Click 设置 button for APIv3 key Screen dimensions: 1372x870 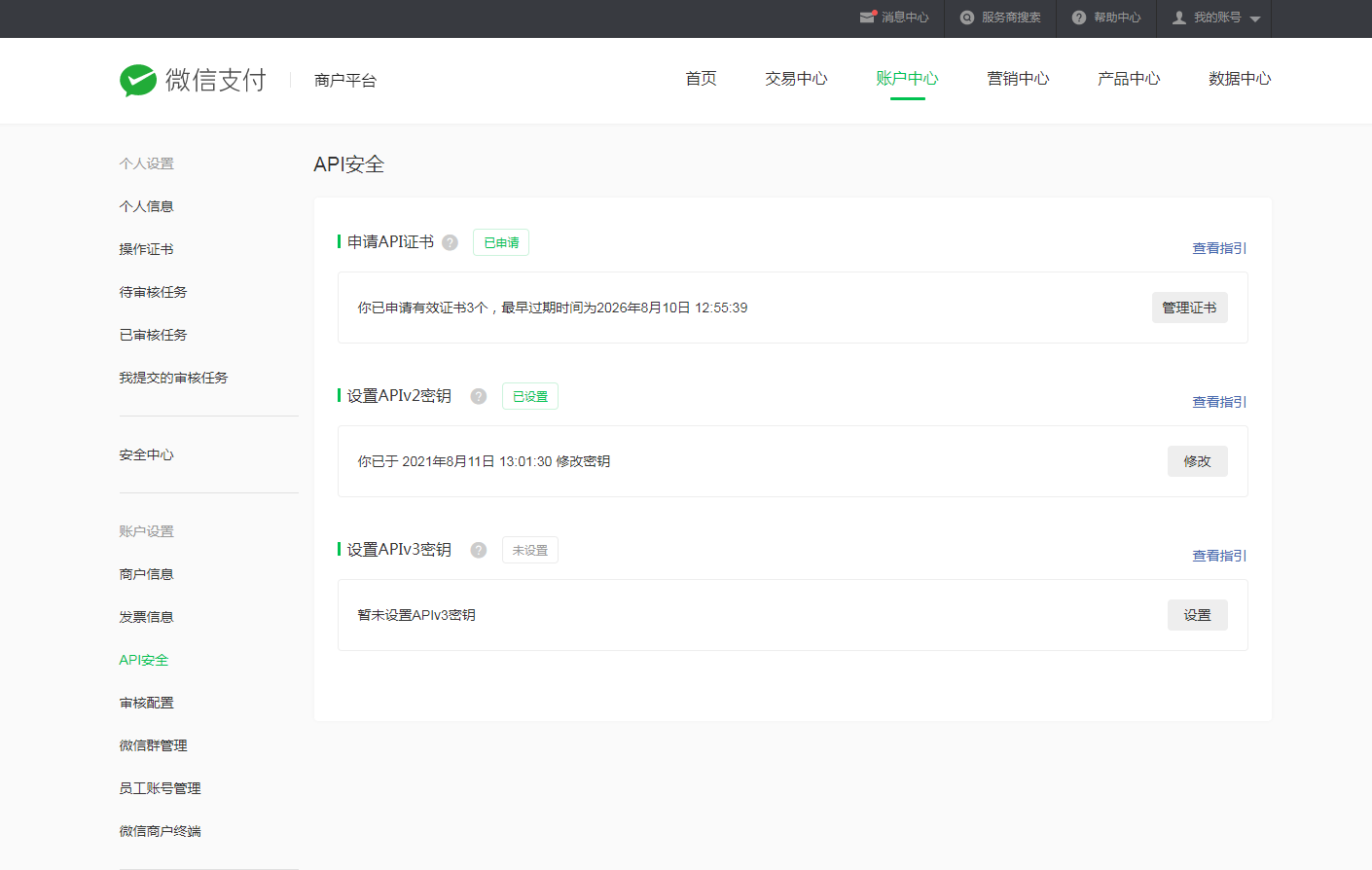[1197, 615]
